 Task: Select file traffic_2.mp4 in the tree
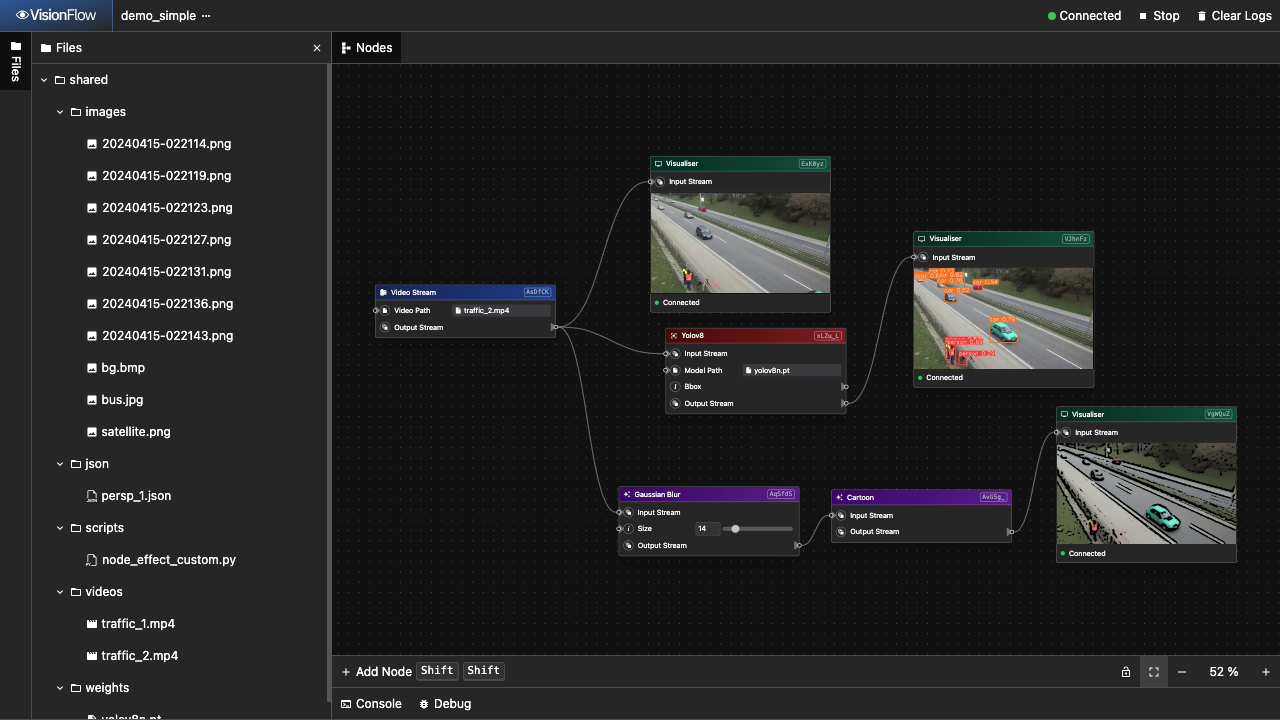pyautogui.click(x=133, y=656)
